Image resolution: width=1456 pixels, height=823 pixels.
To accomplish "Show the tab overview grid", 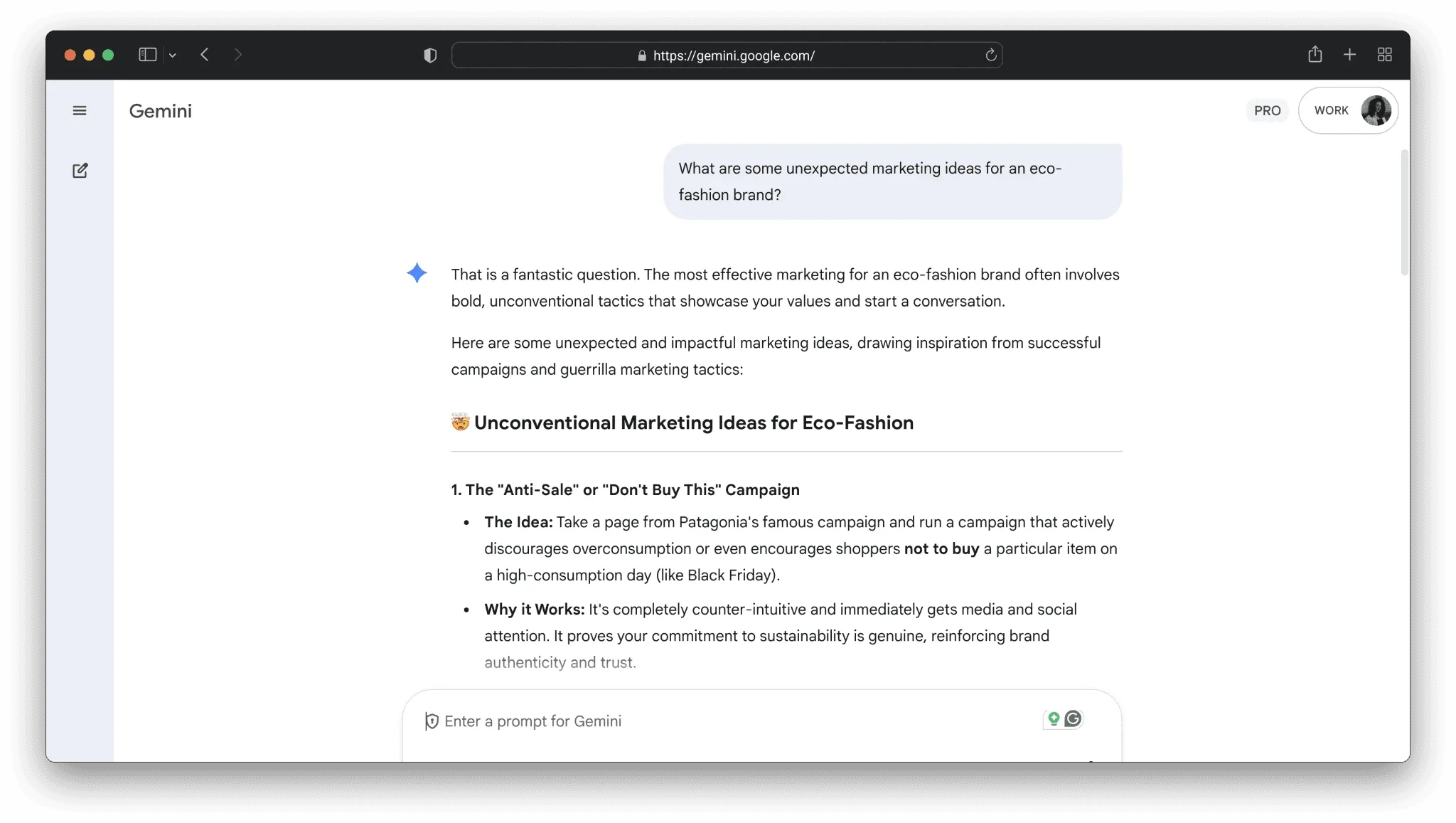I will pyautogui.click(x=1384, y=55).
